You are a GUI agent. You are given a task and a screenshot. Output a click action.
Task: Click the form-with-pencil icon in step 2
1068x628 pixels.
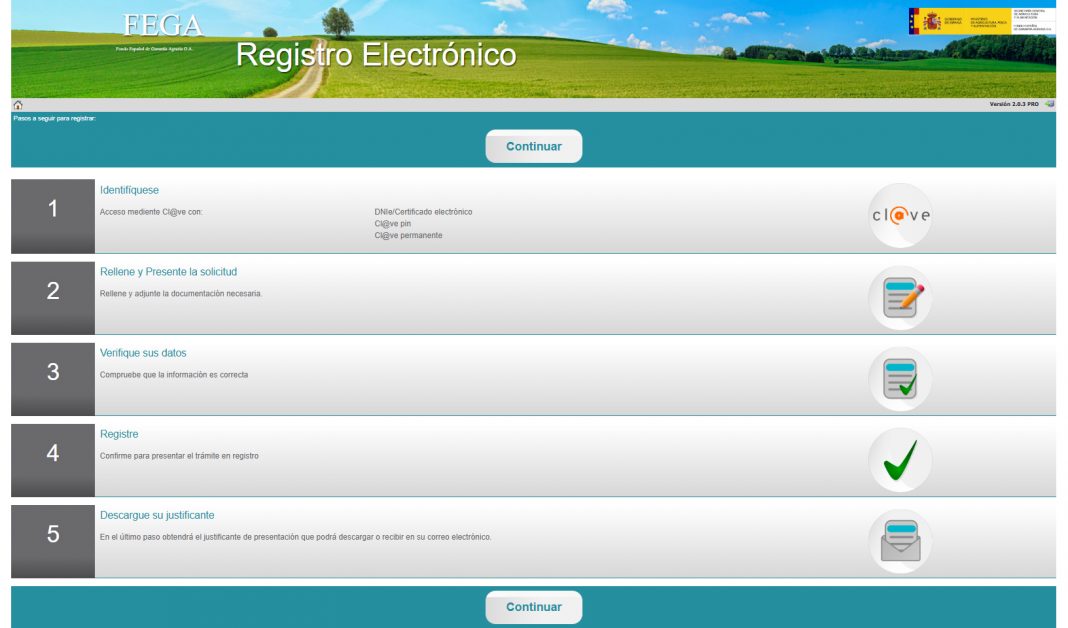click(900, 298)
